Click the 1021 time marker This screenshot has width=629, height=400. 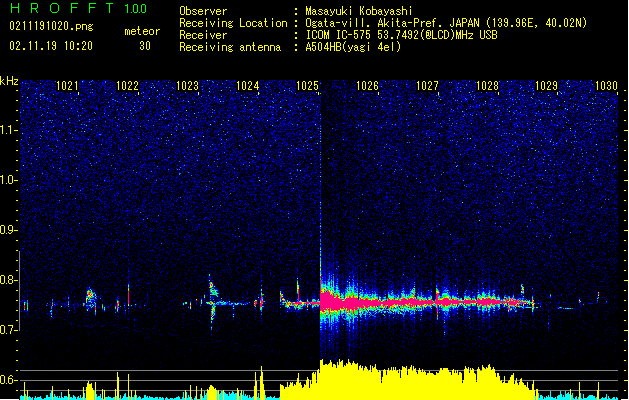pos(67,86)
